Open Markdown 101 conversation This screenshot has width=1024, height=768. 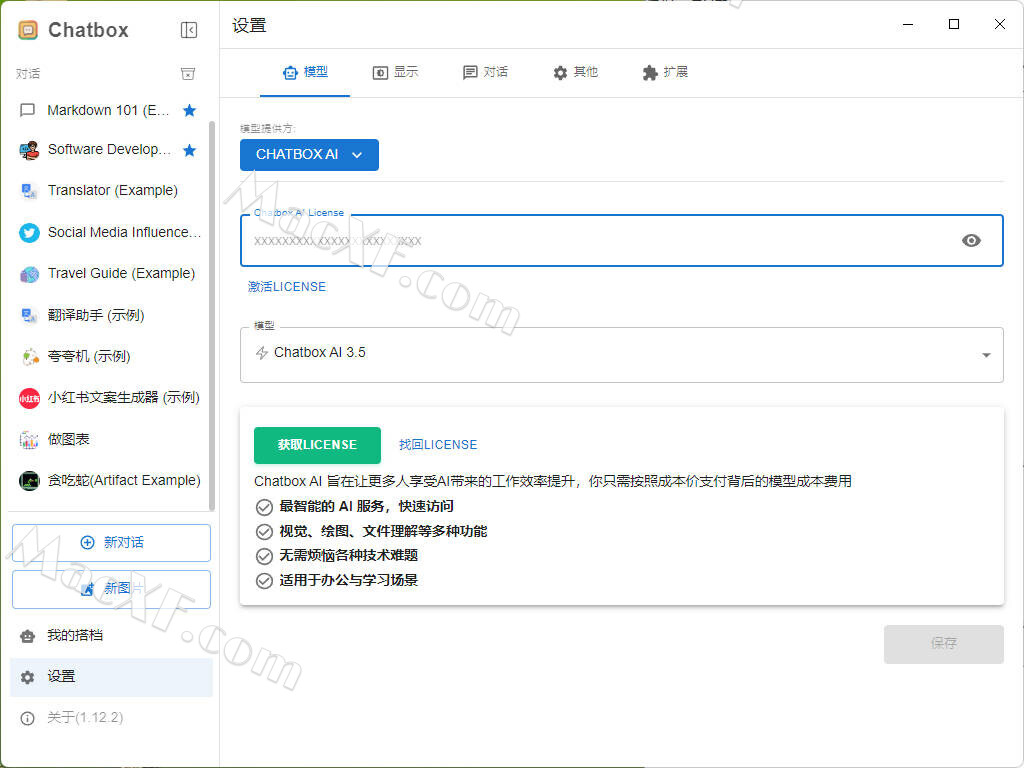pyautogui.click(x=108, y=110)
